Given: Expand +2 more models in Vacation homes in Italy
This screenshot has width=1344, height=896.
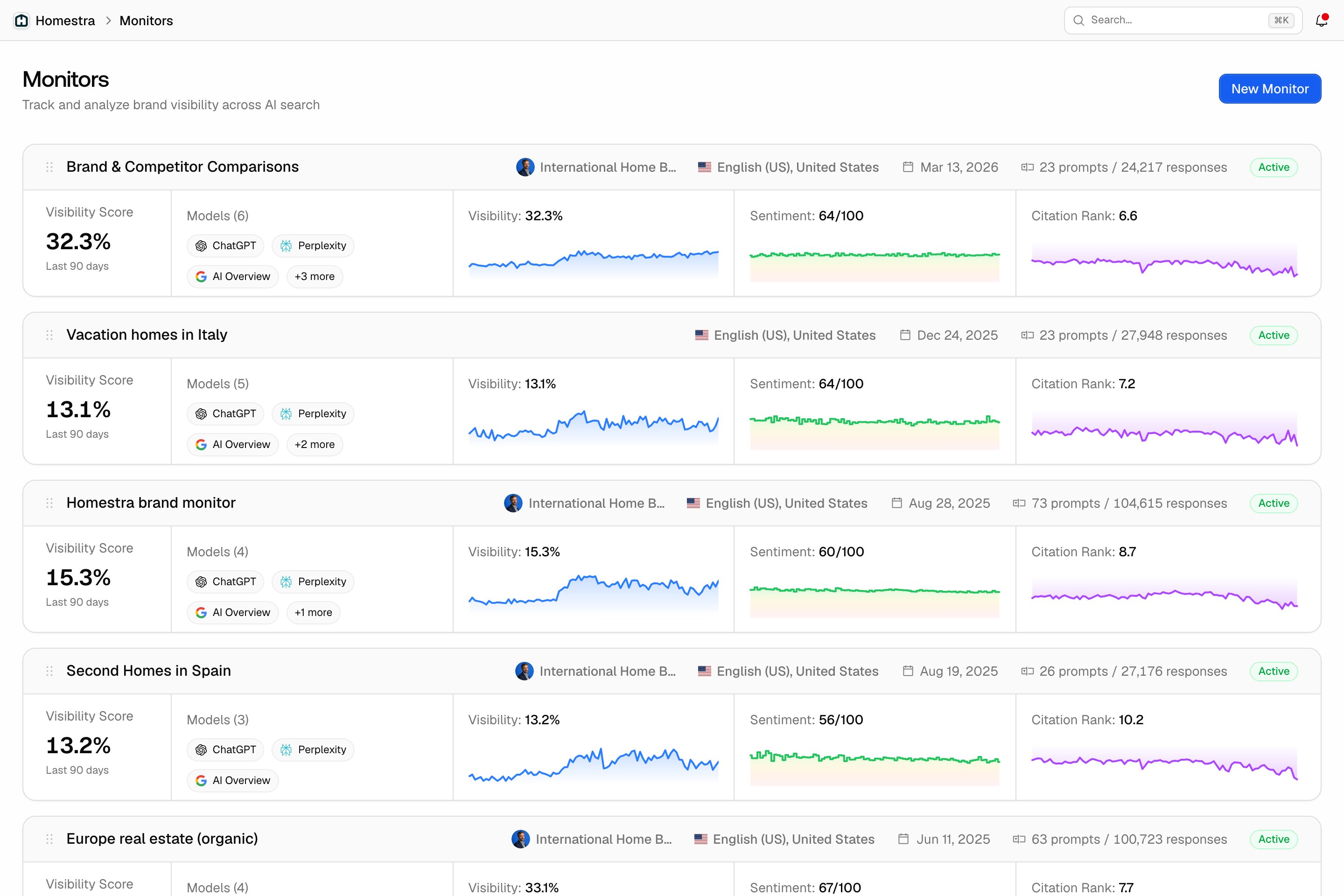Looking at the screenshot, I should (314, 445).
